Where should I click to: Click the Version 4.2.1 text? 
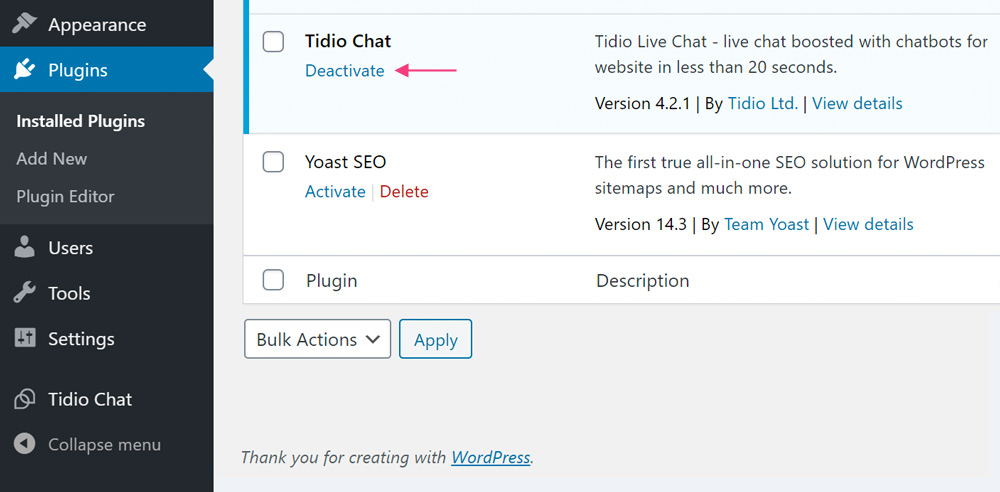pos(642,103)
